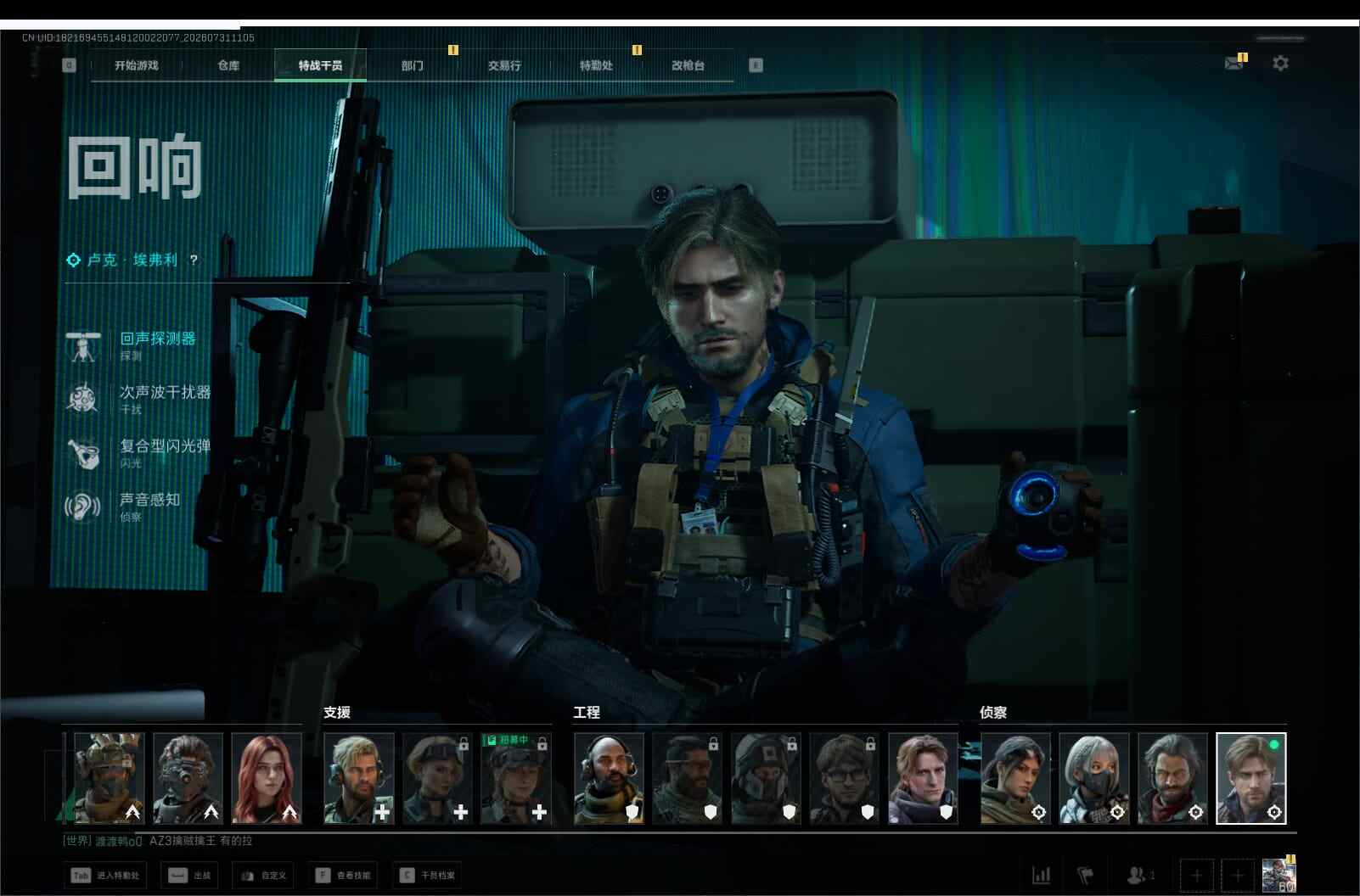
Task: Click the operator name 卢克·埃弗利
Action: pyautogui.click(x=132, y=260)
